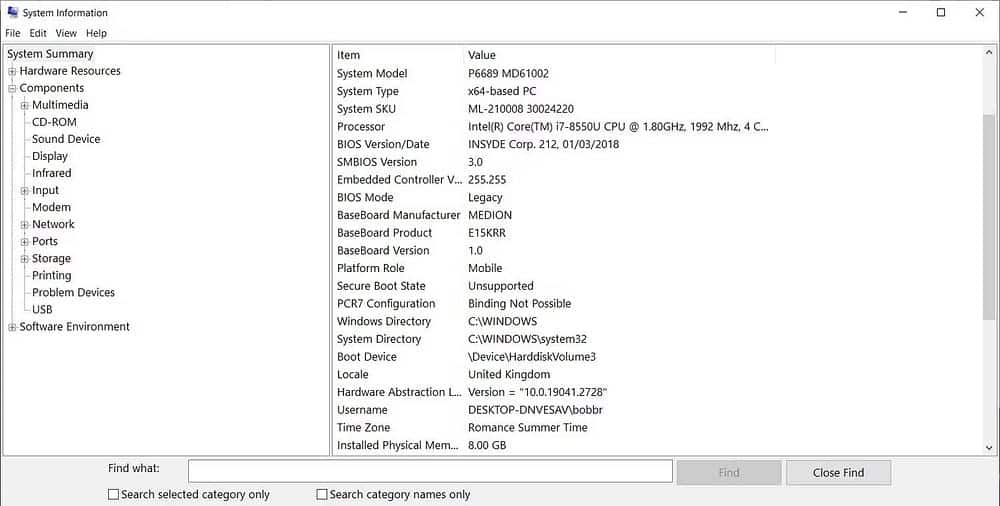Click the Find button
Screen dimensions: 1000x506
coord(728,473)
